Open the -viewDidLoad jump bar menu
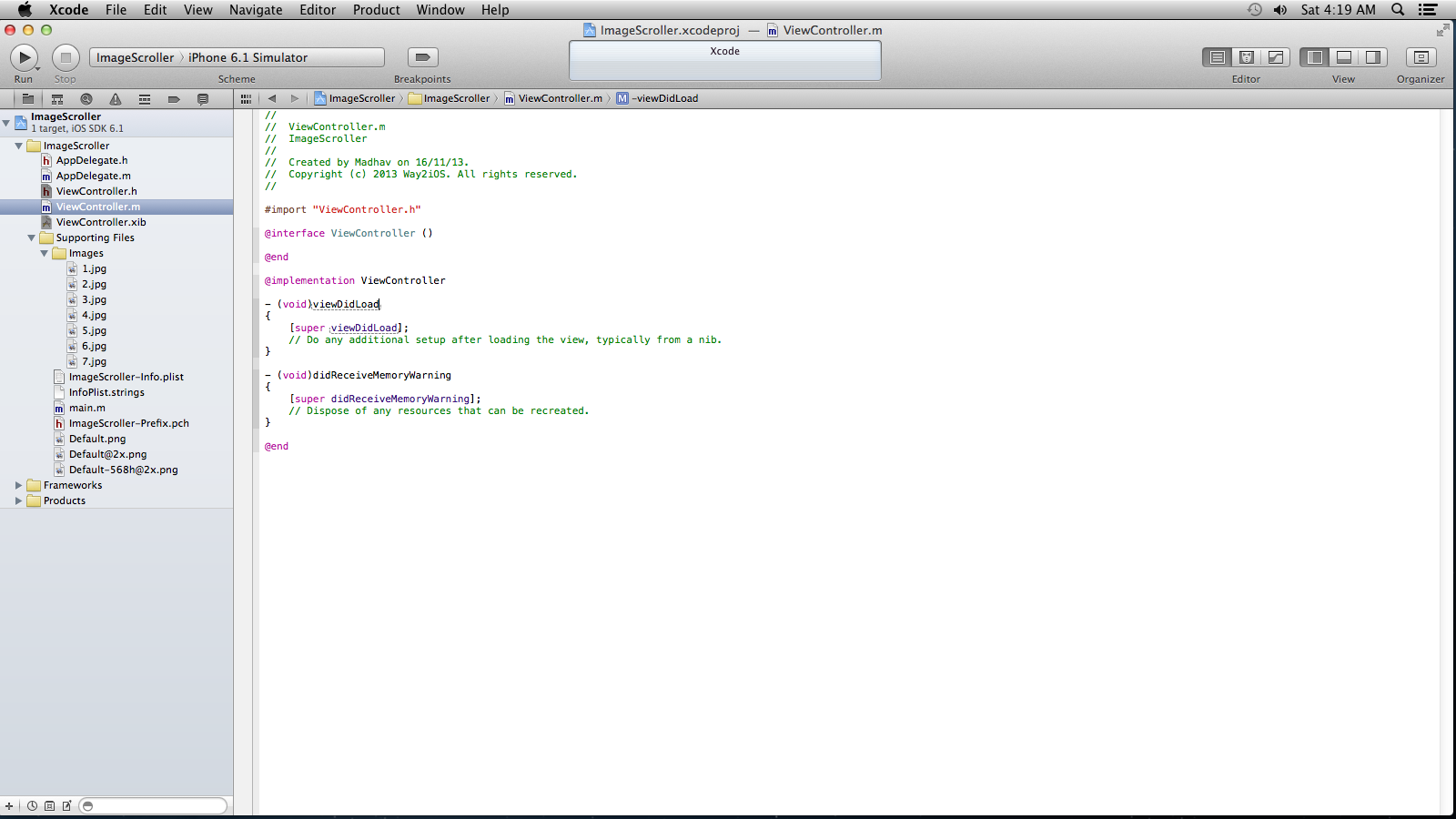This screenshot has height=819, width=1456. pos(658,98)
